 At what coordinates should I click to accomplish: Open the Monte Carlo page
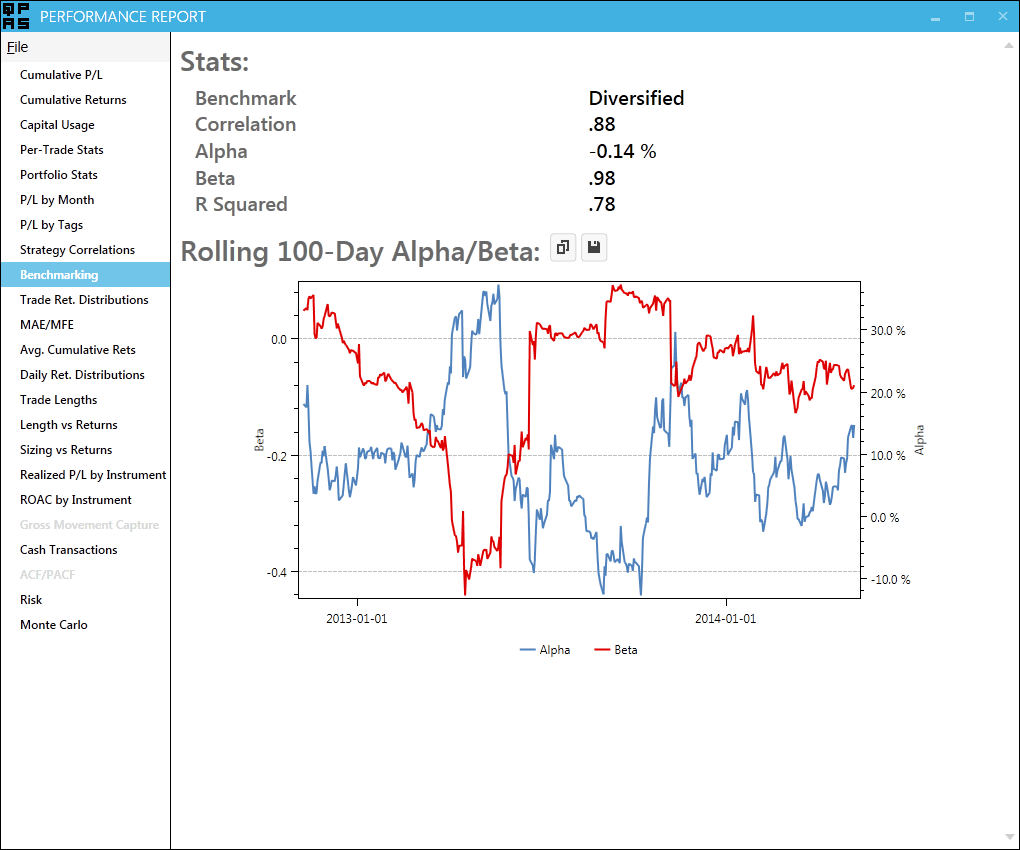54,625
